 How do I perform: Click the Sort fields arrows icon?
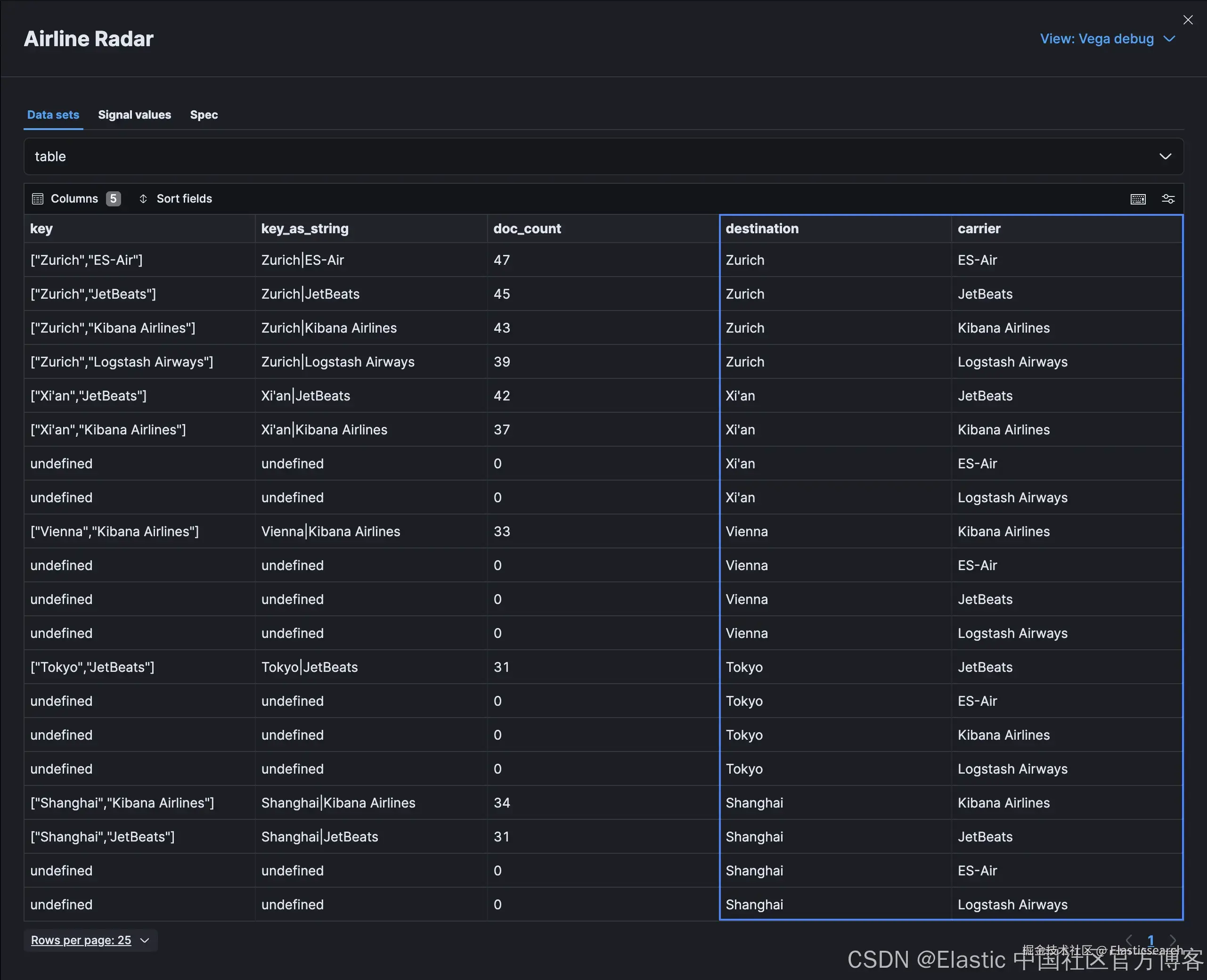[x=143, y=199]
